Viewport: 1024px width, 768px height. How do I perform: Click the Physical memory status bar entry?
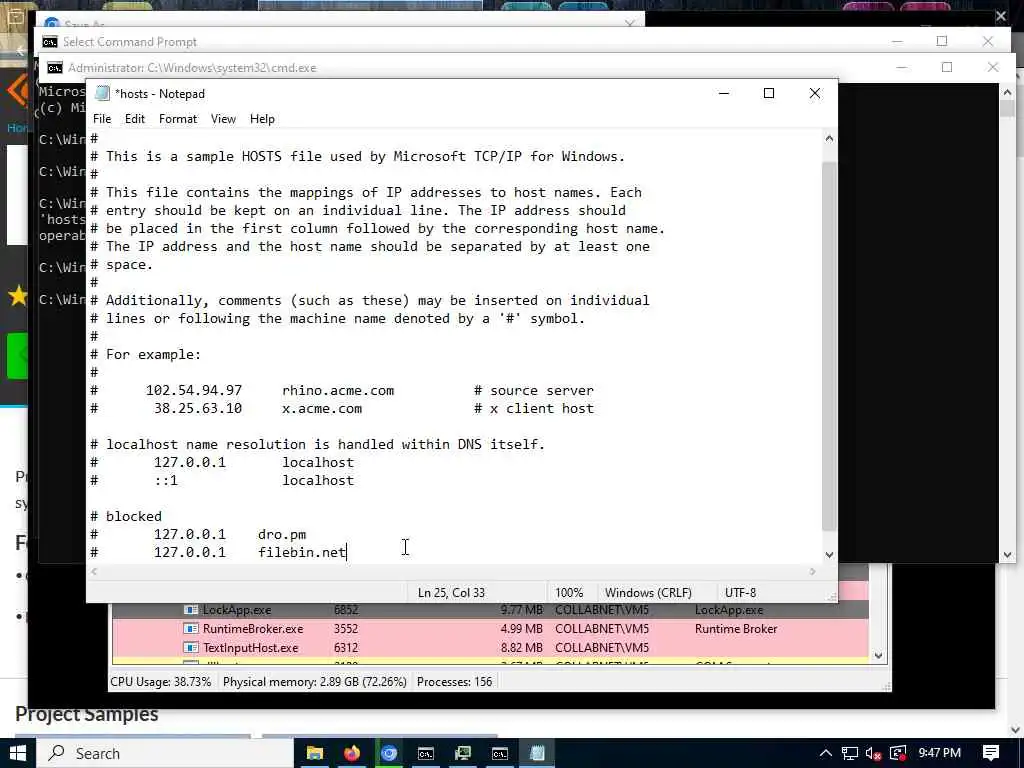click(x=315, y=682)
